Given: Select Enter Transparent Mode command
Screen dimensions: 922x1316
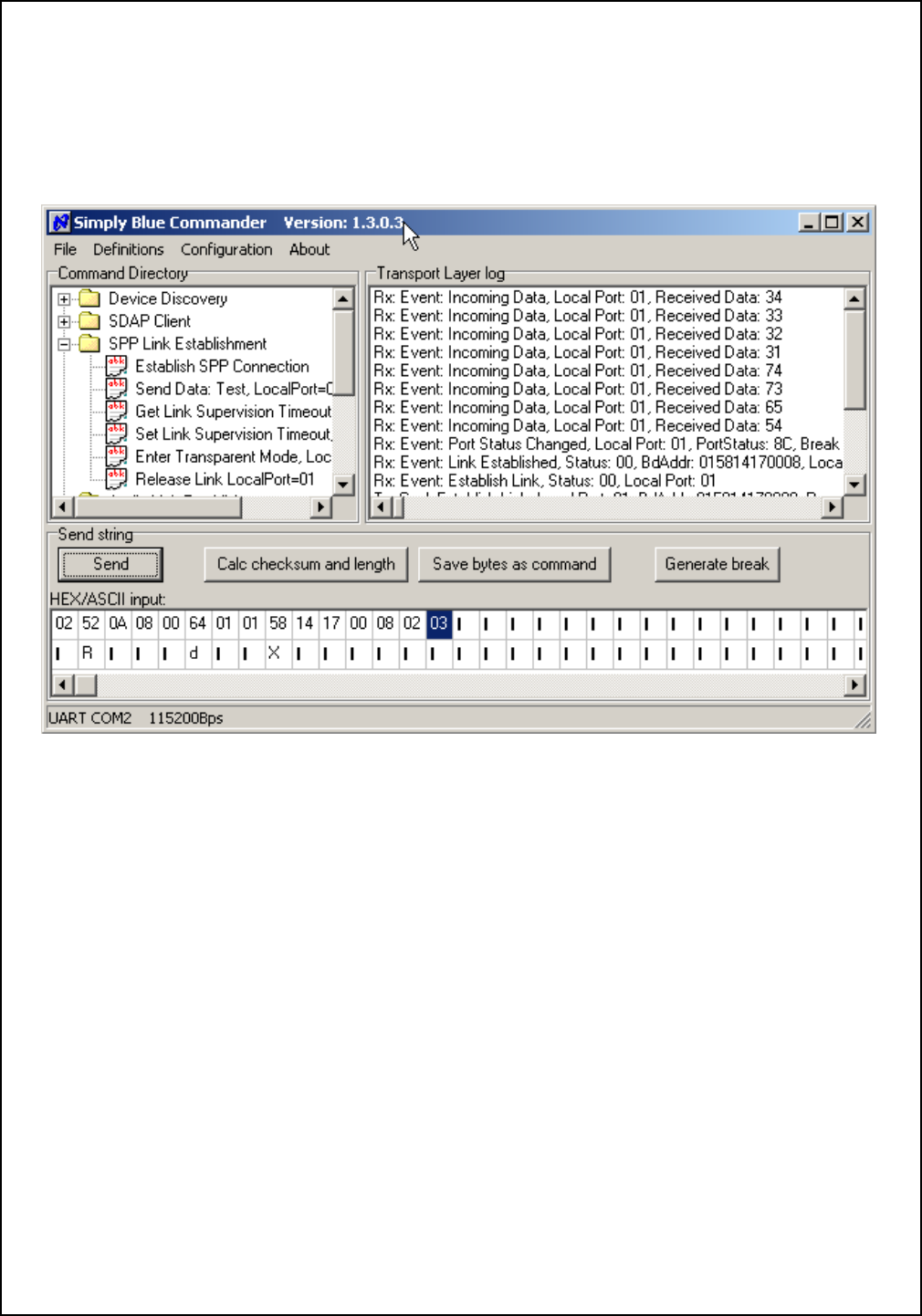Looking at the screenshot, I should [x=233, y=456].
